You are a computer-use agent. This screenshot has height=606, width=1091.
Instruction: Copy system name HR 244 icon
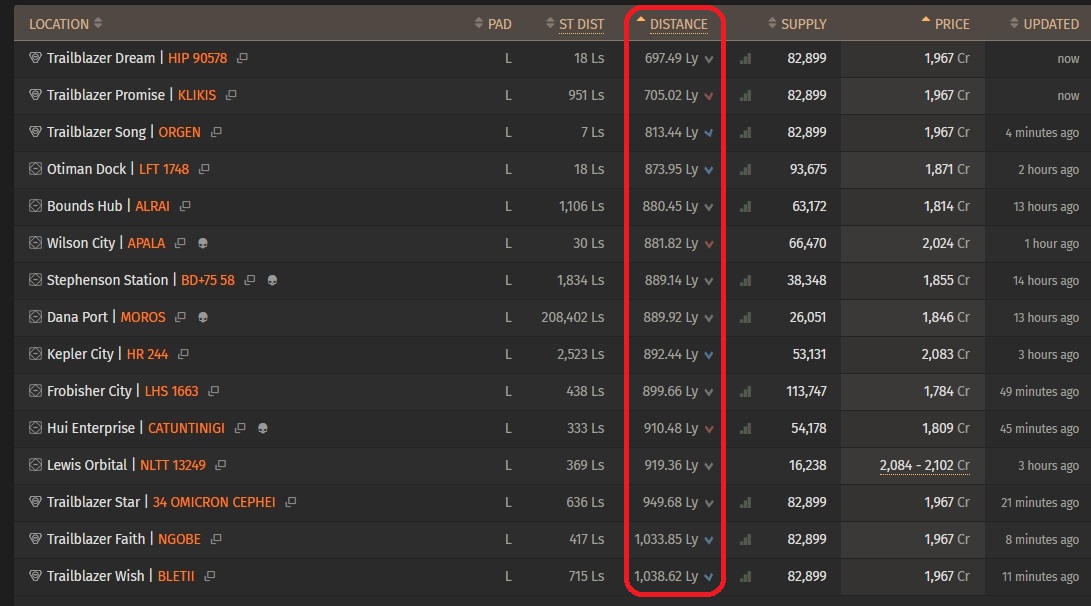point(183,353)
